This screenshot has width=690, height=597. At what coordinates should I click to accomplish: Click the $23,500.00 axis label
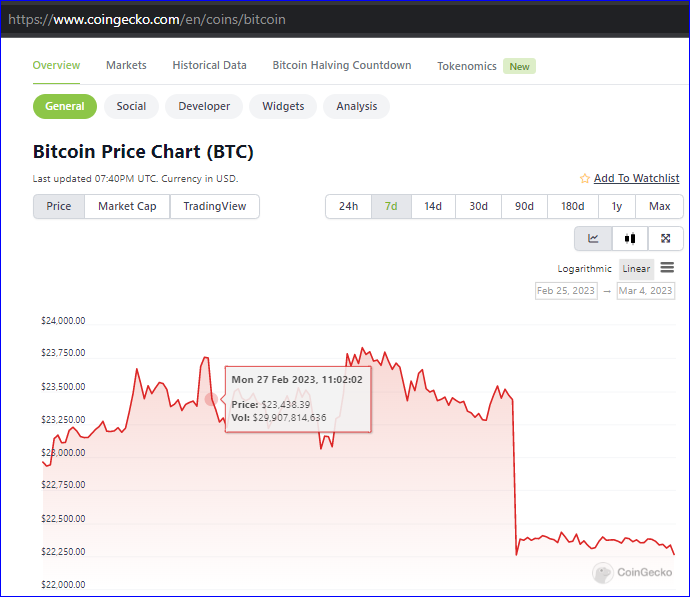(63, 387)
